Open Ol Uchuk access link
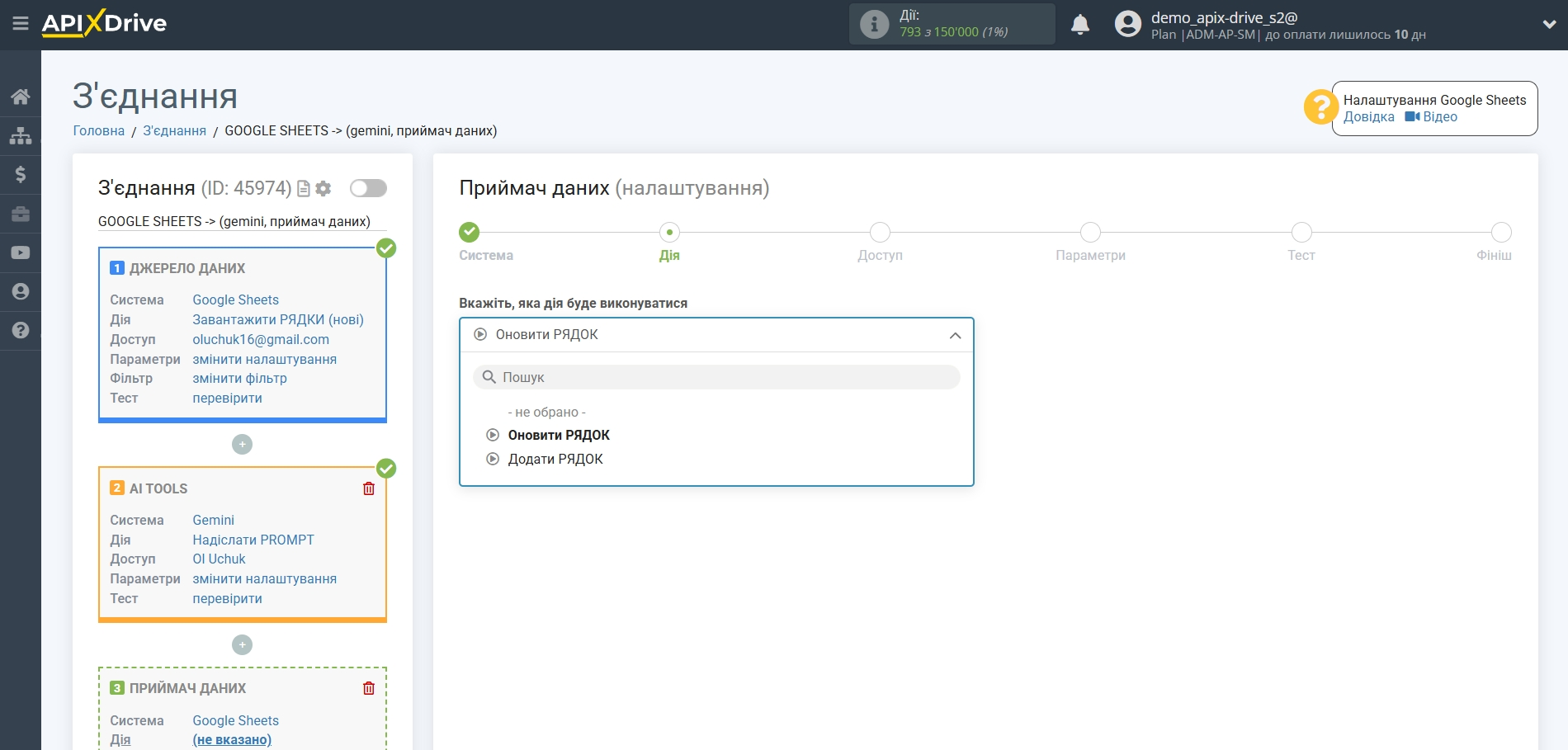 (x=219, y=559)
